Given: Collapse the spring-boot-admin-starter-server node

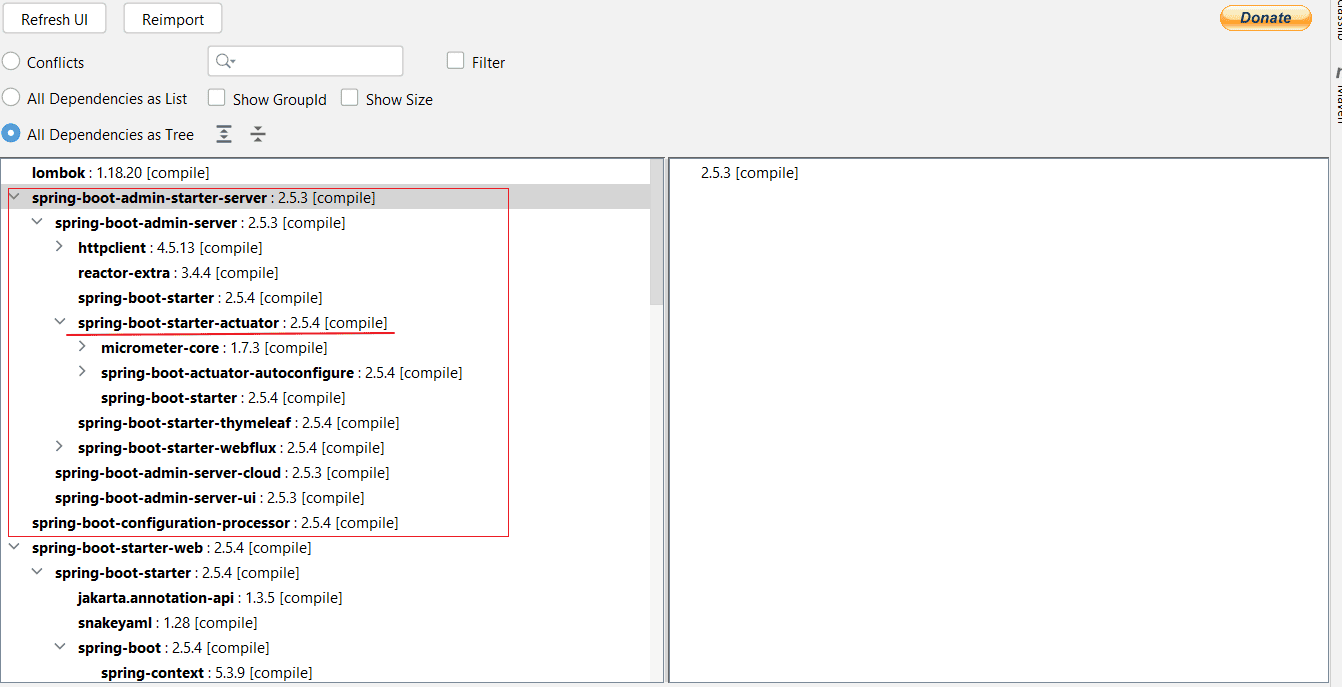Looking at the screenshot, I should click(x=14, y=198).
